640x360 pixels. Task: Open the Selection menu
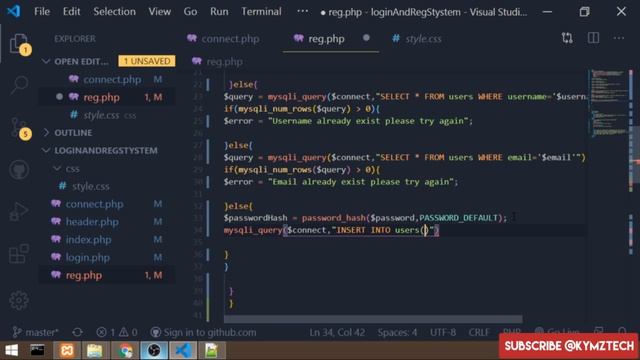tap(114, 11)
